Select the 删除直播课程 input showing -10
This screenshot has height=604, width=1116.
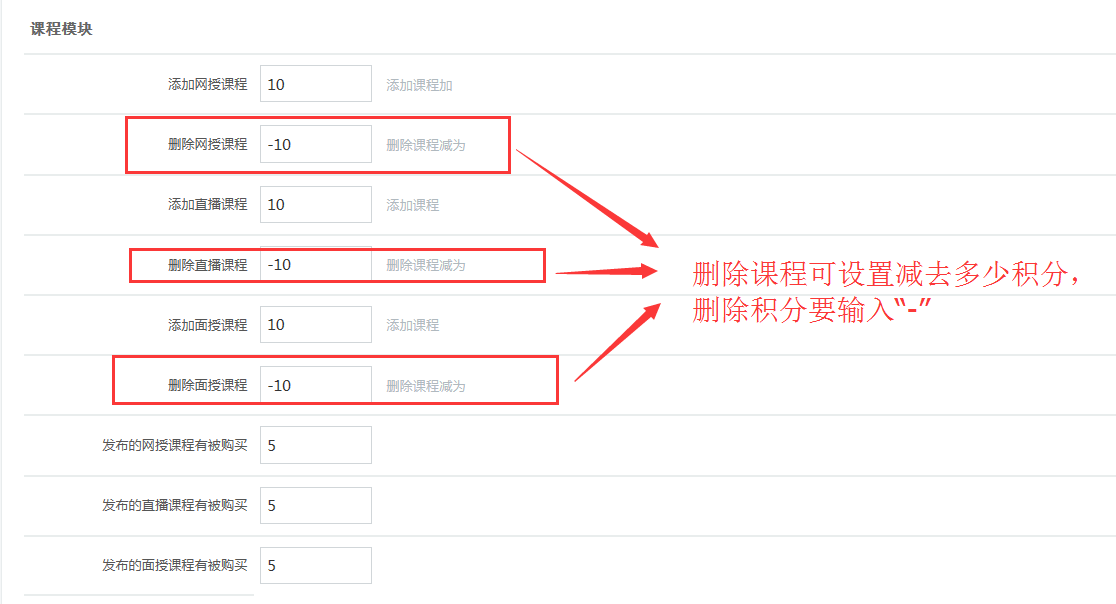(x=315, y=264)
